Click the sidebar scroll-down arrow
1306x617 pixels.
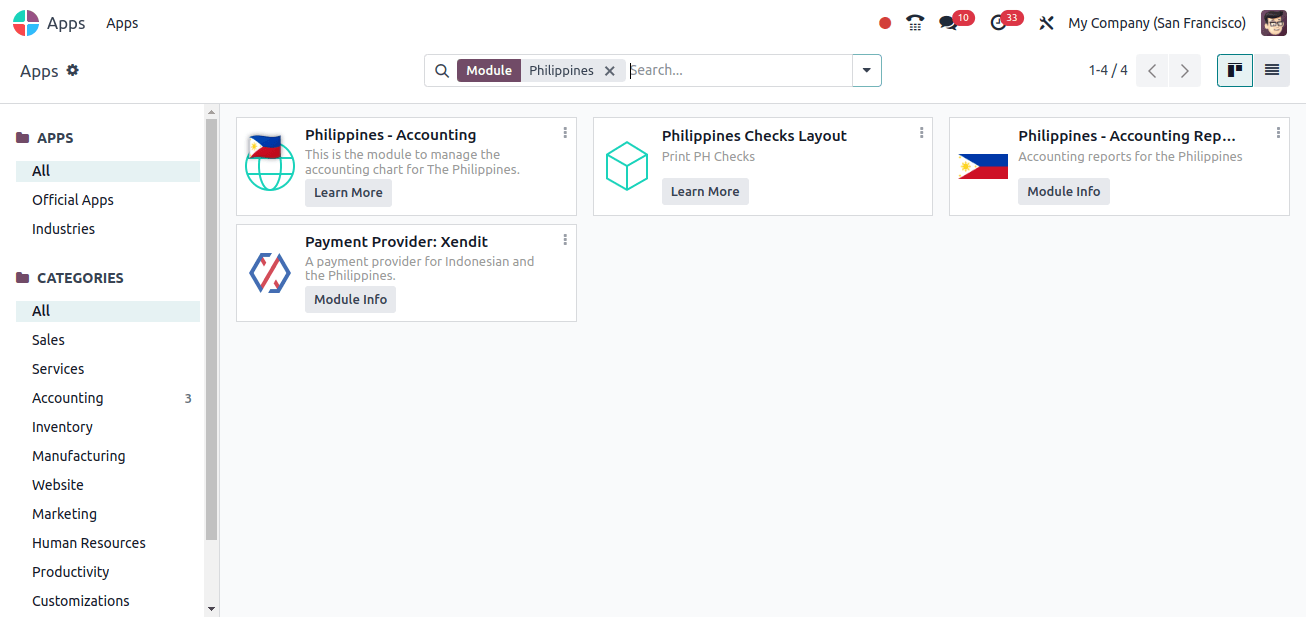pyautogui.click(x=211, y=608)
